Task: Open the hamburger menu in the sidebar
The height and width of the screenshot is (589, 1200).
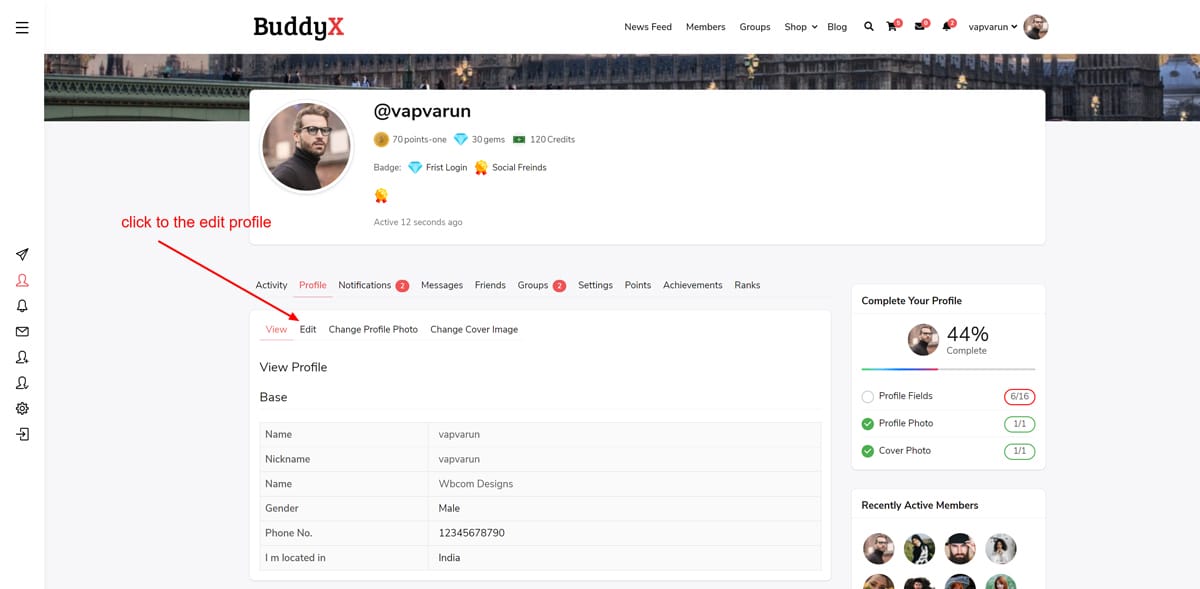Action: tap(22, 28)
